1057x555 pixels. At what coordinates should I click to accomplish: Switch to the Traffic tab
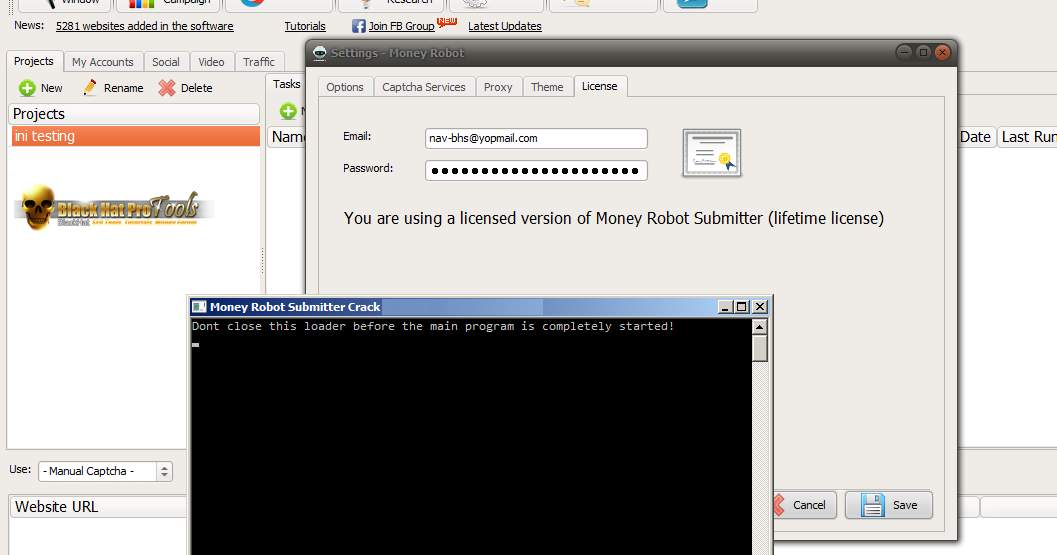(x=259, y=62)
